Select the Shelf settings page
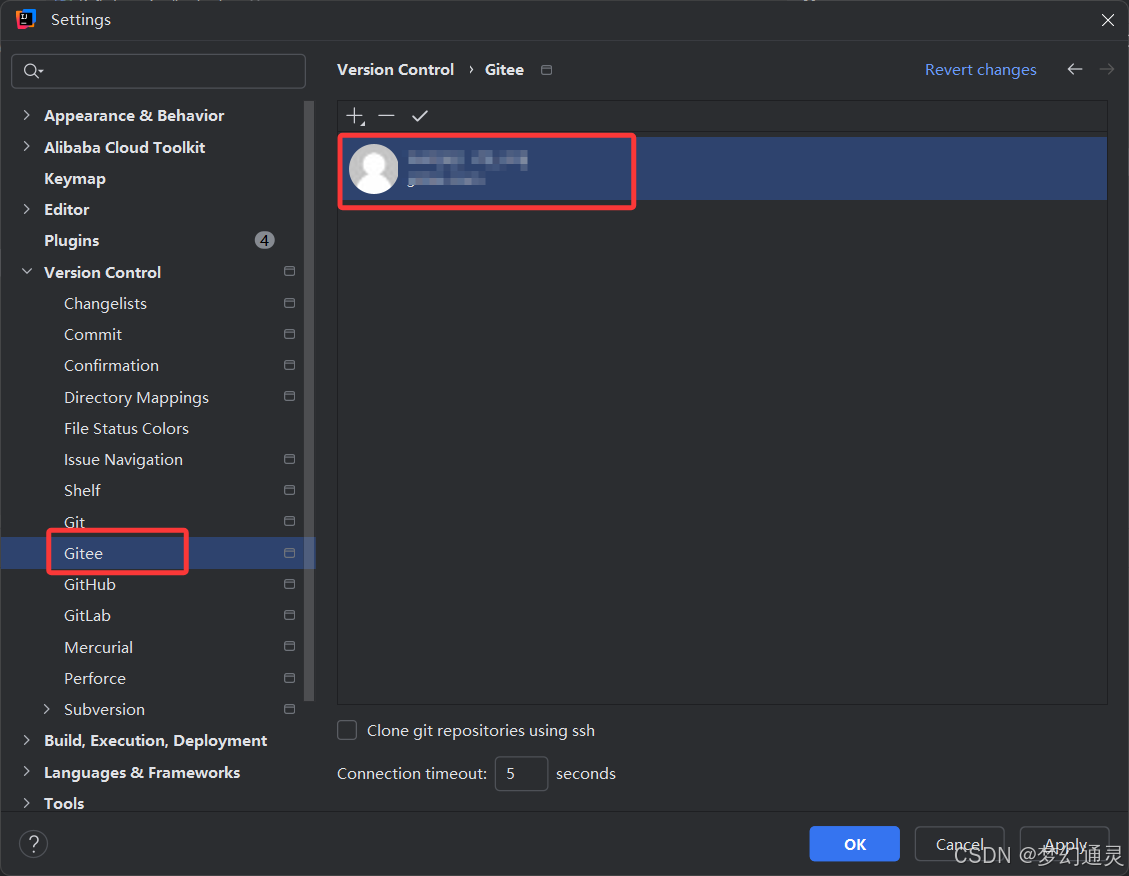 (x=82, y=491)
